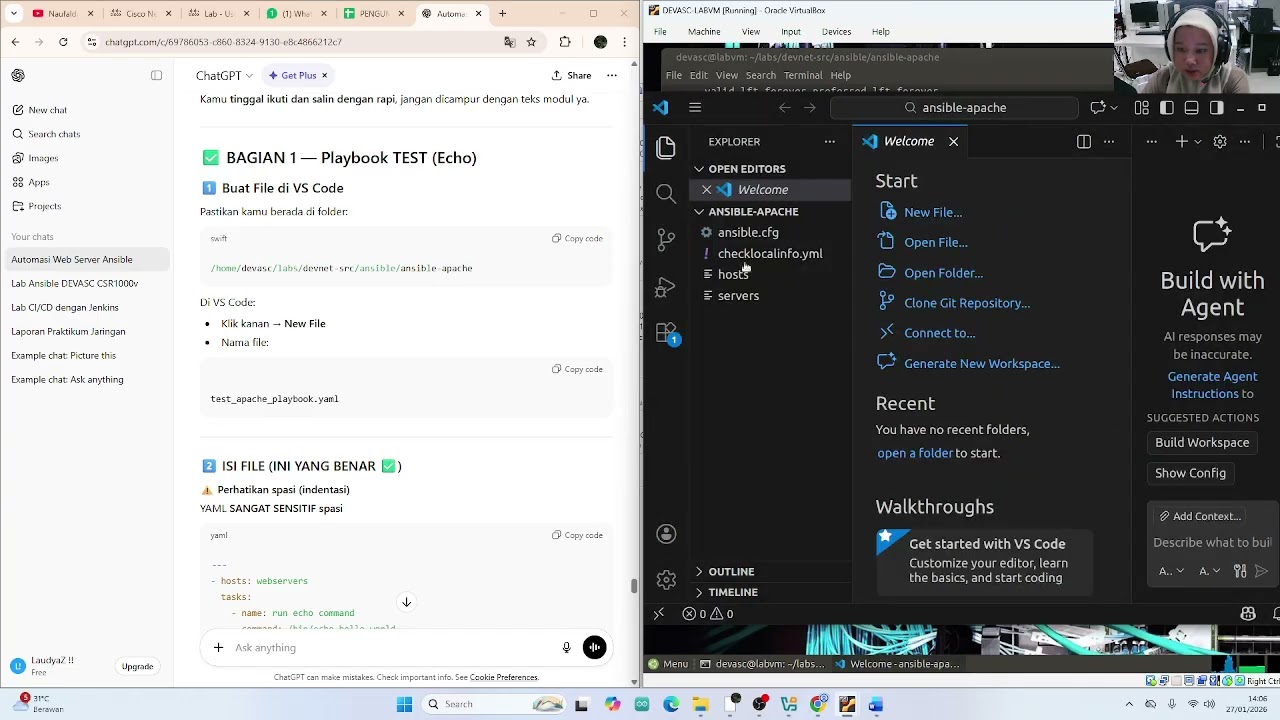1280x720 pixels.
Task: Toggle VS Code bottom panel
Action: 1191,108
